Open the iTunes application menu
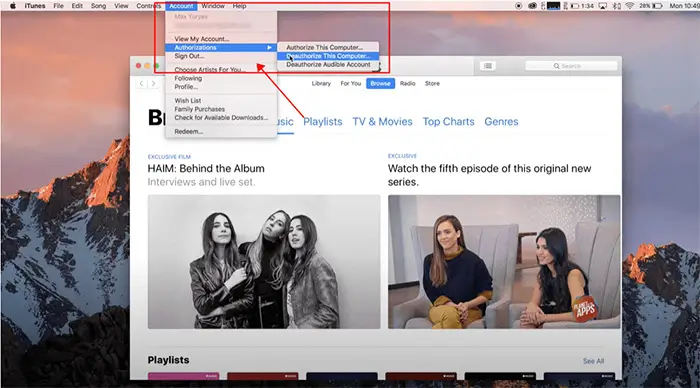 pos(35,6)
